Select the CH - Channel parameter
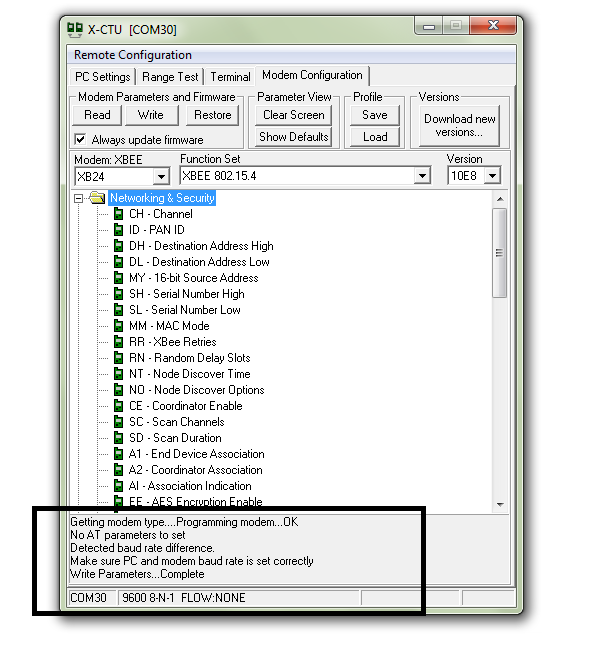The width and height of the screenshot is (593, 657). [161, 214]
